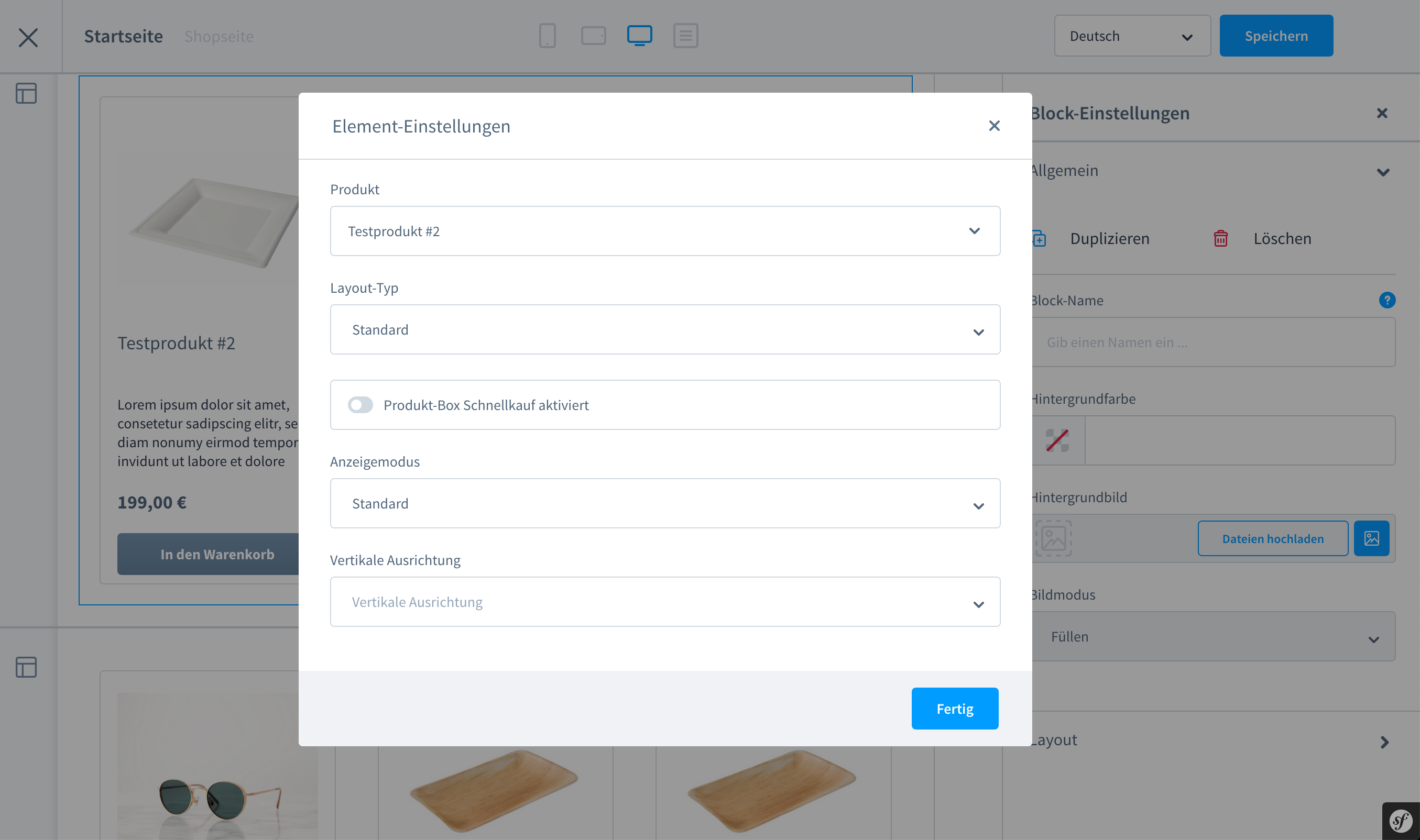
Task: Click the Shopseite page type label
Action: 219,36
